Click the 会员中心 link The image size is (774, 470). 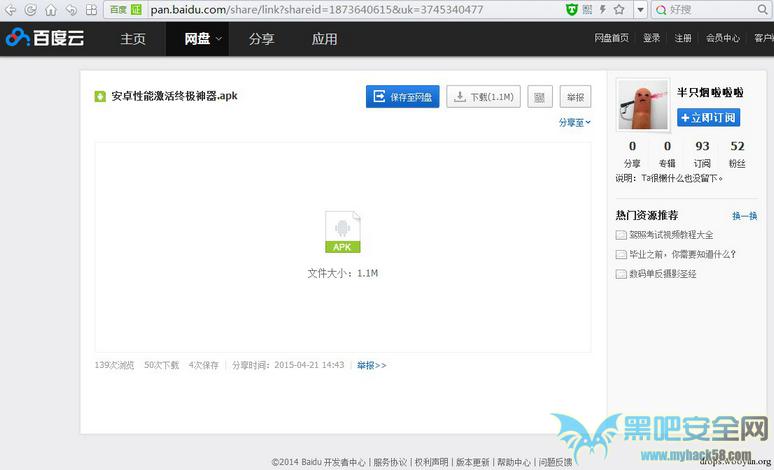coord(723,38)
